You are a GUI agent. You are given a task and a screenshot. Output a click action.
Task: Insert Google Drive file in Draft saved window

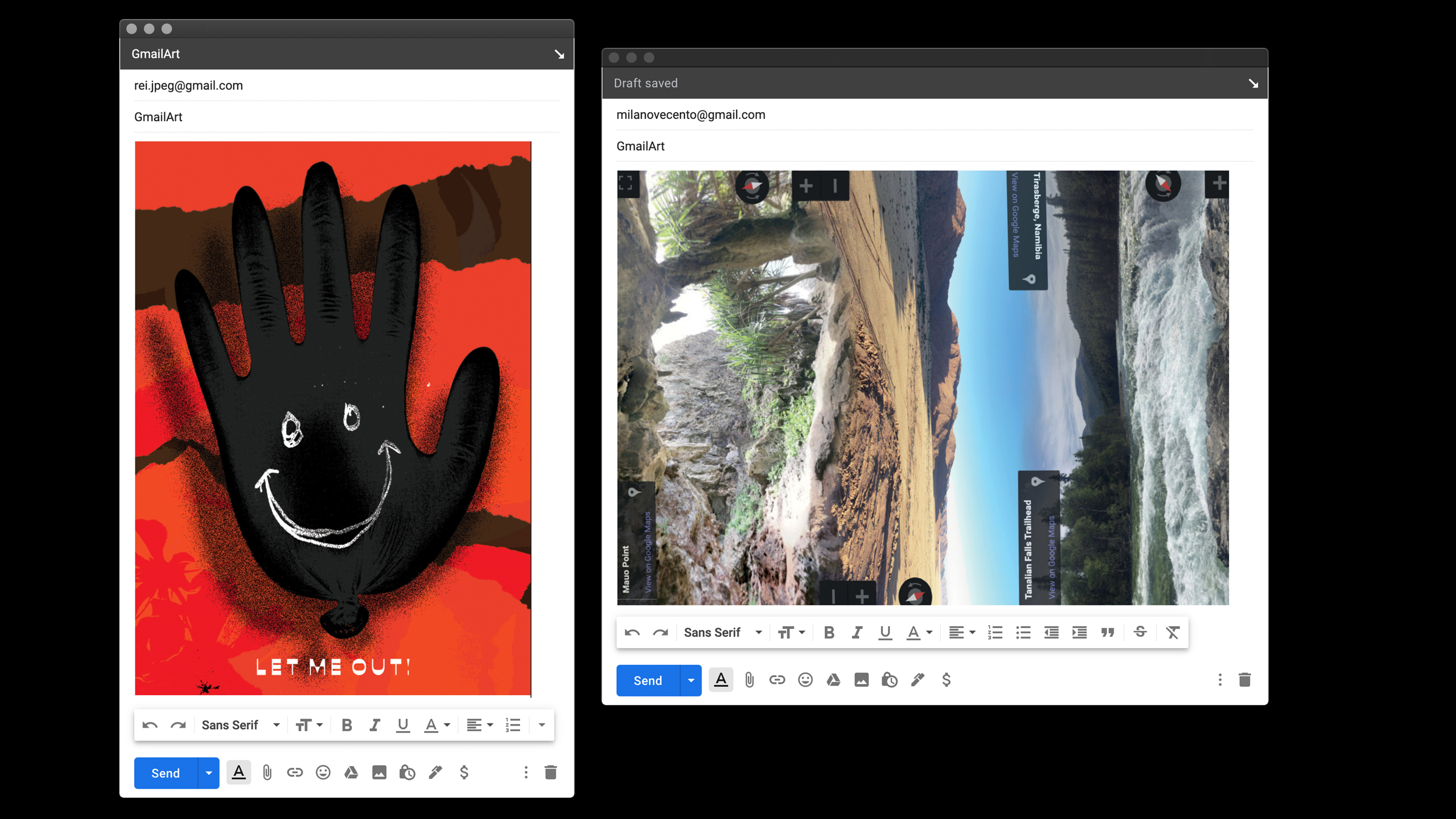click(x=833, y=679)
